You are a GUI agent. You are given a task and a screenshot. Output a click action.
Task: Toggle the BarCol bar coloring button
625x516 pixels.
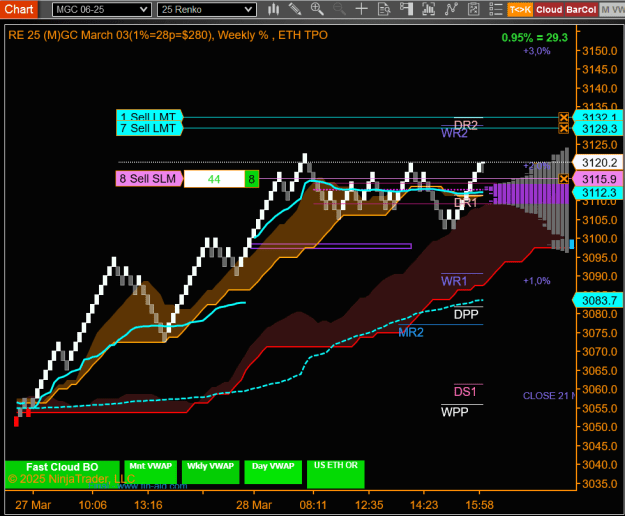point(581,10)
